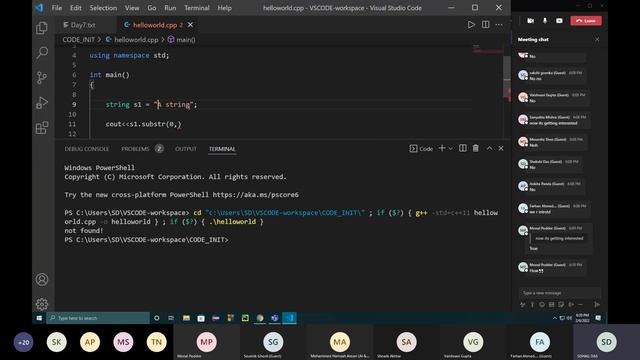Viewport: 640px width, 360px height.
Task: Open the Search view in activity bar
Action: 42,53
